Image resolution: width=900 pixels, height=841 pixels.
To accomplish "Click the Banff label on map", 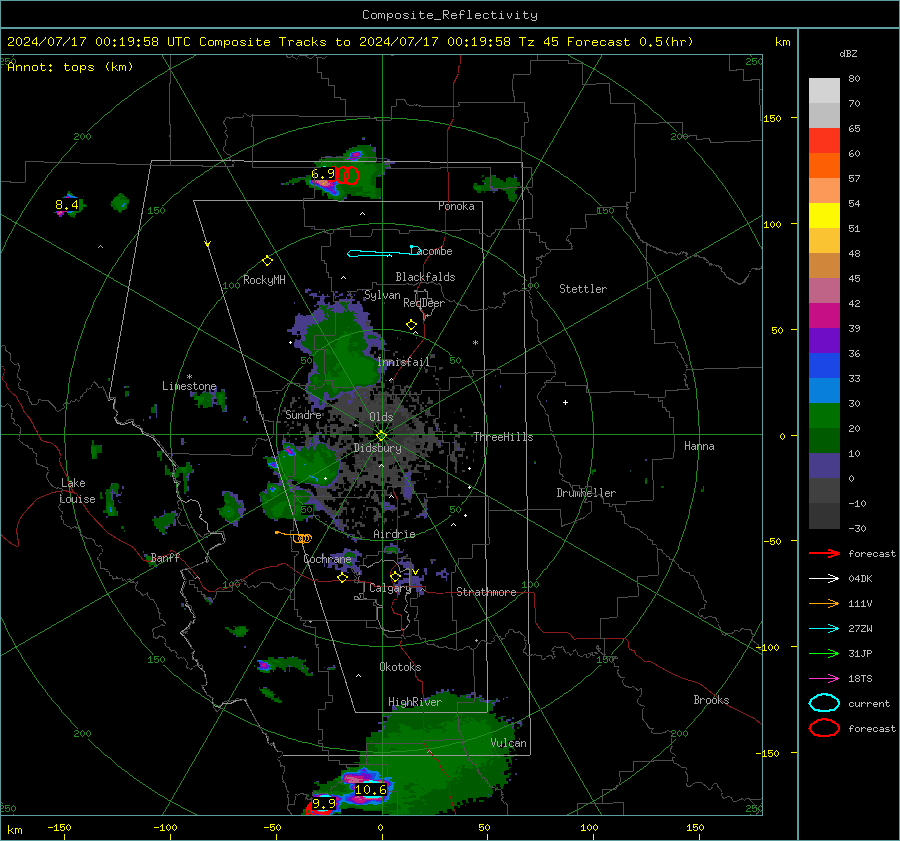I will [x=165, y=557].
